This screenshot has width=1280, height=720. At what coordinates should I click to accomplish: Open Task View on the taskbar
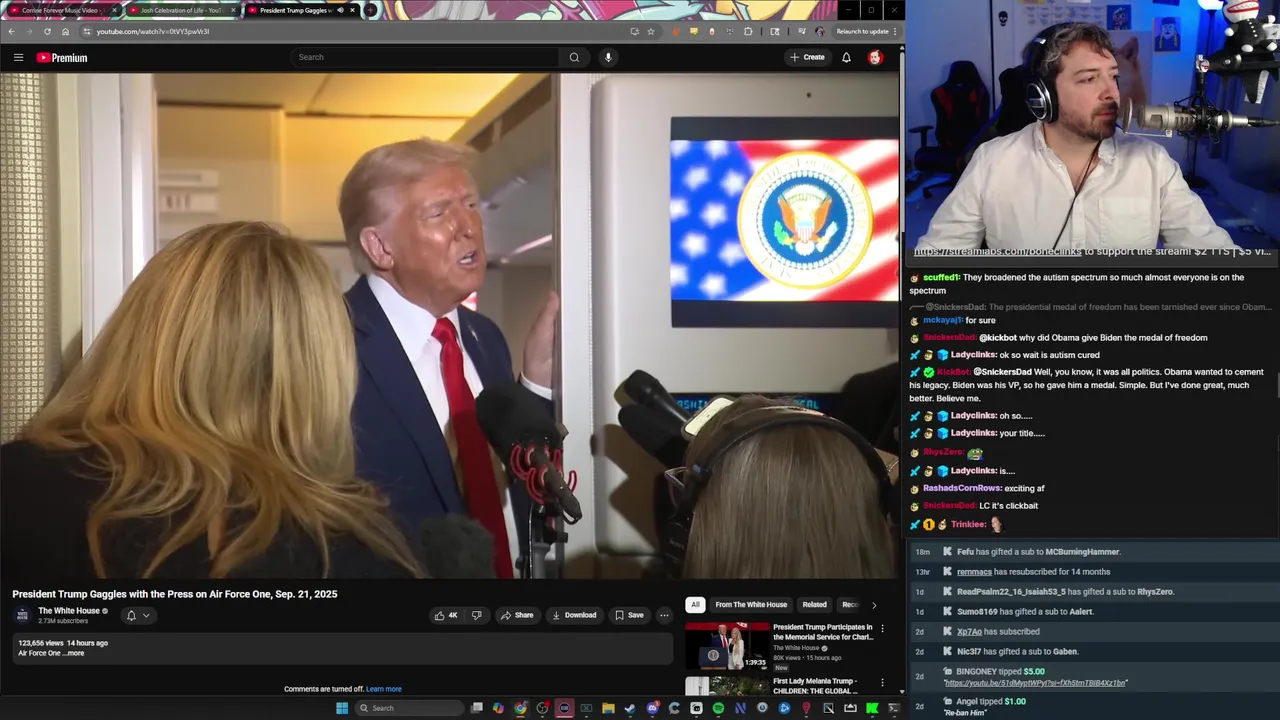pyautogui.click(x=477, y=708)
